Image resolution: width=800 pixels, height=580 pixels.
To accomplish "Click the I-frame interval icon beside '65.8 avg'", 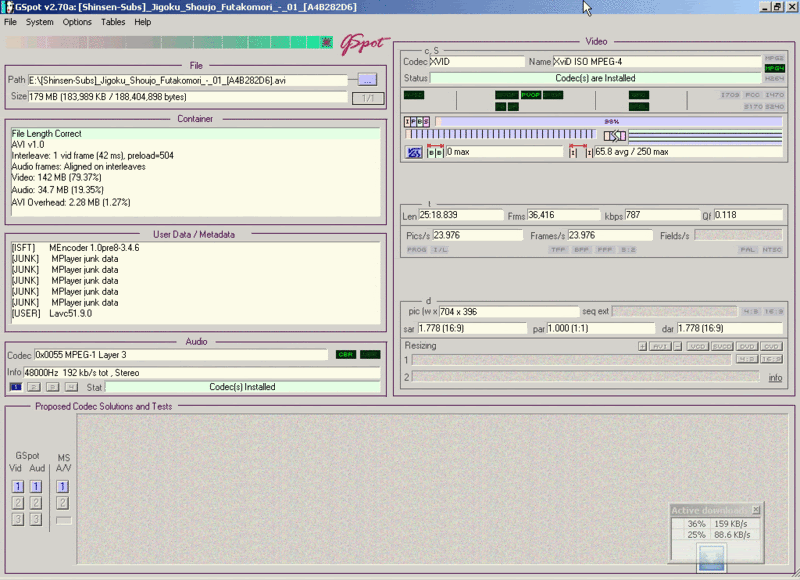I will point(581,152).
